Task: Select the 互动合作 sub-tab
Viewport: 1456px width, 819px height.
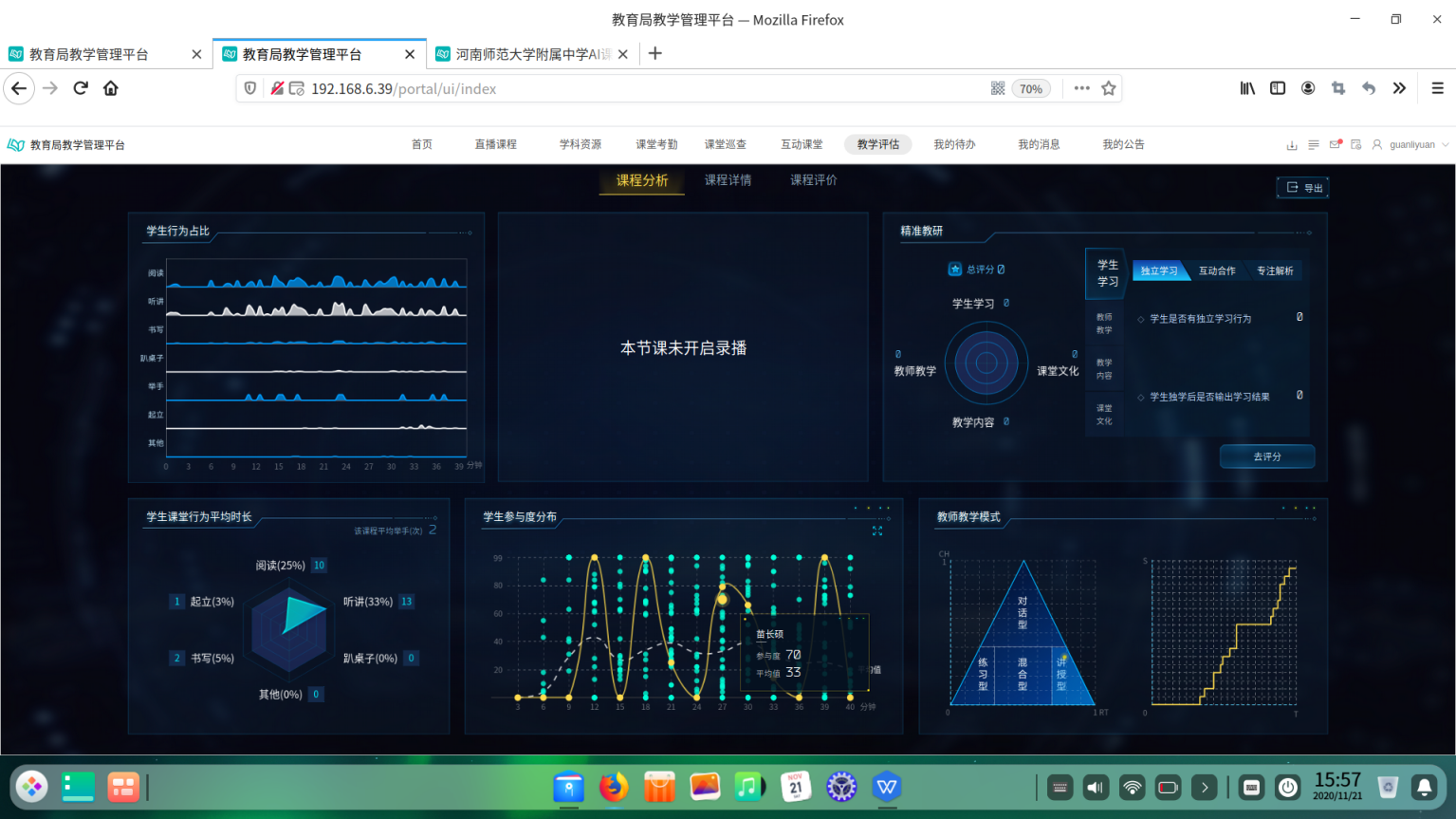Action: [x=1217, y=271]
